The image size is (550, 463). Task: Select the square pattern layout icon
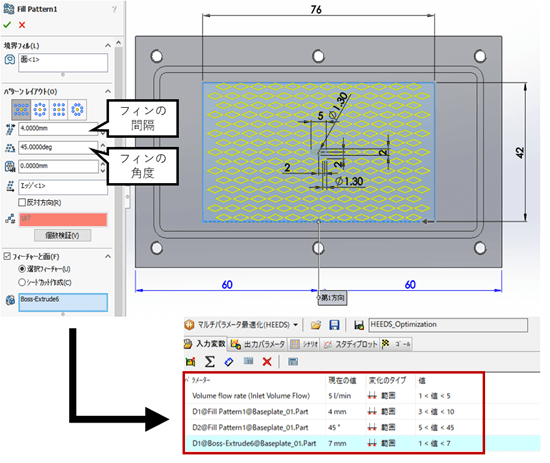[x=59, y=109]
